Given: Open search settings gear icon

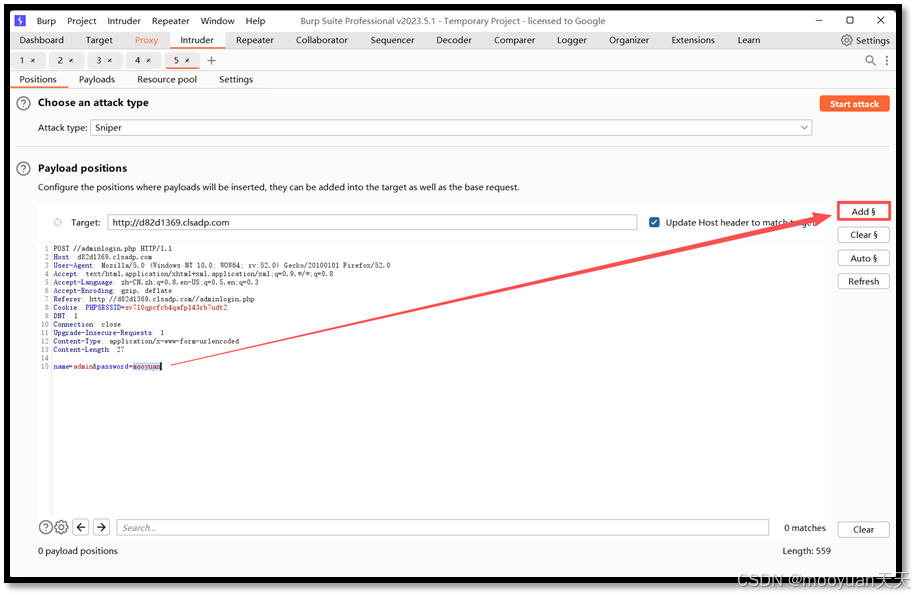Looking at the screenshot, I should click(61, 528).
